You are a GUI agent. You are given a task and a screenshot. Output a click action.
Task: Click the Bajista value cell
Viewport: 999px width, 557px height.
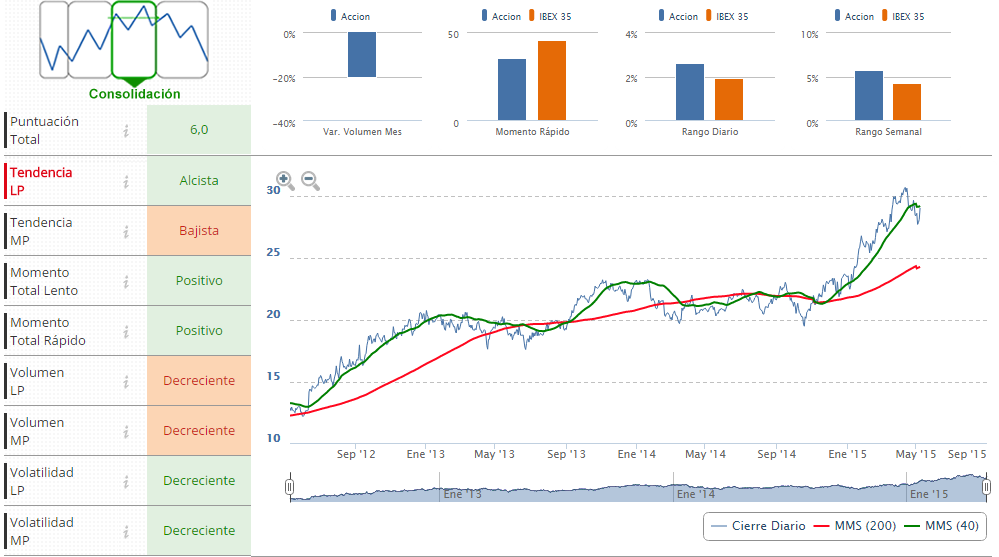[x=199, y=231]
